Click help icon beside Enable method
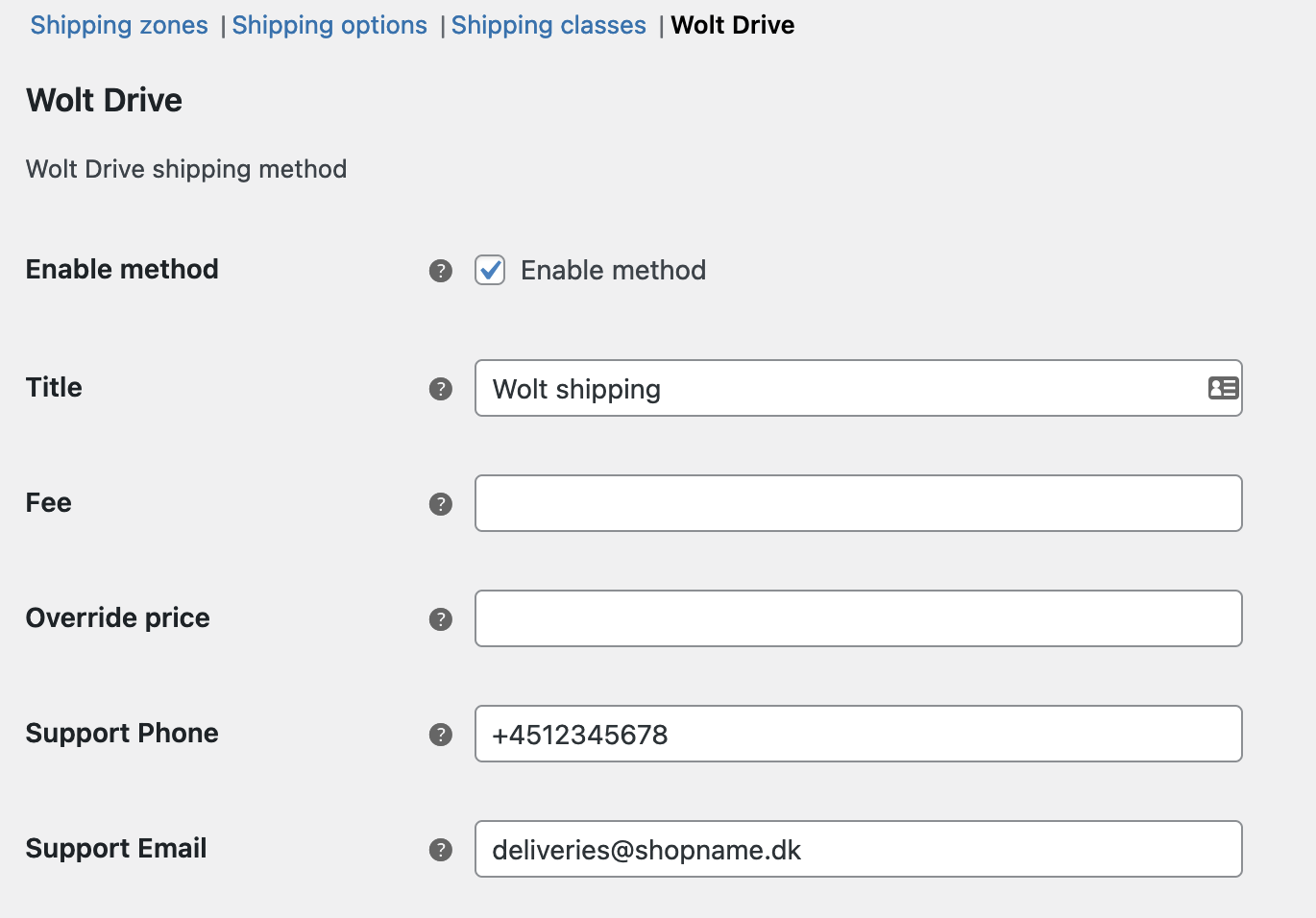The image size is (1316, 918). [441, 271]
